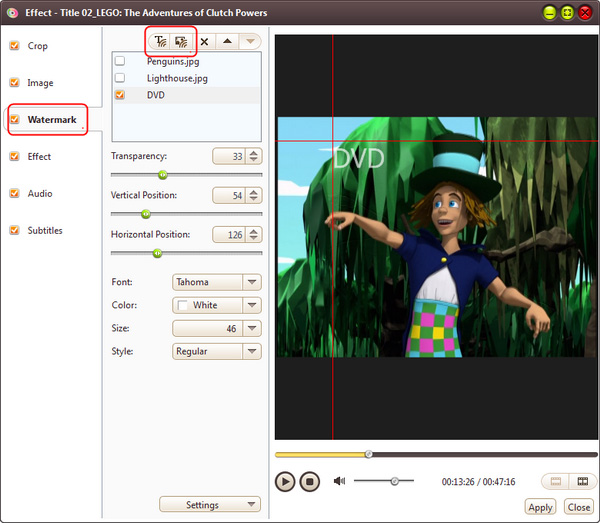
Task: Delete the selected watermark with the X icon
Action: [x=205, y=42]
